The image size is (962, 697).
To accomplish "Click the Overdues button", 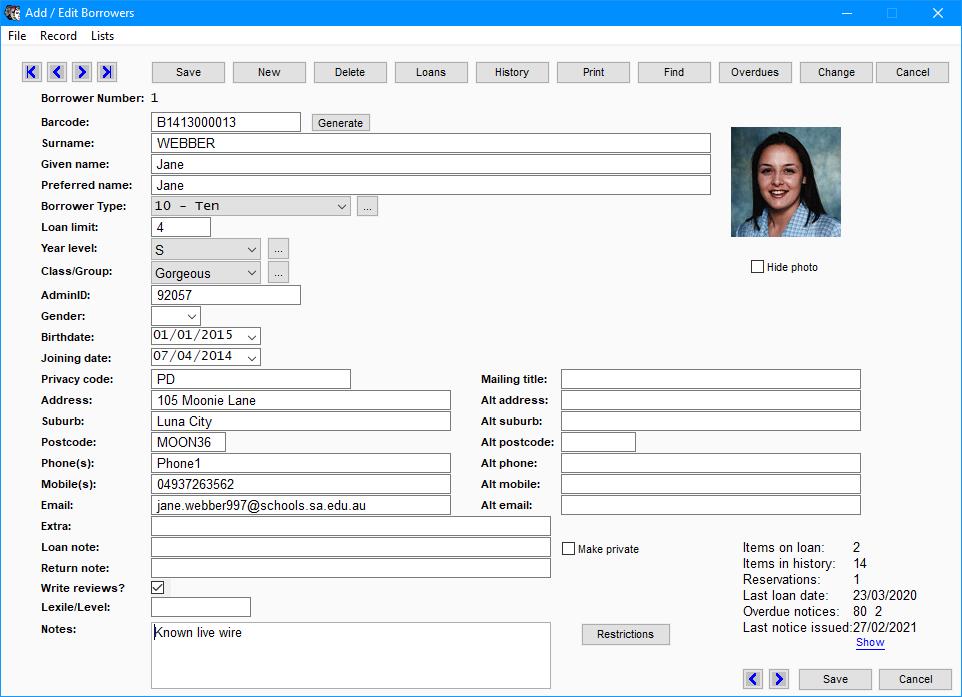I will (x=755, y=72).
